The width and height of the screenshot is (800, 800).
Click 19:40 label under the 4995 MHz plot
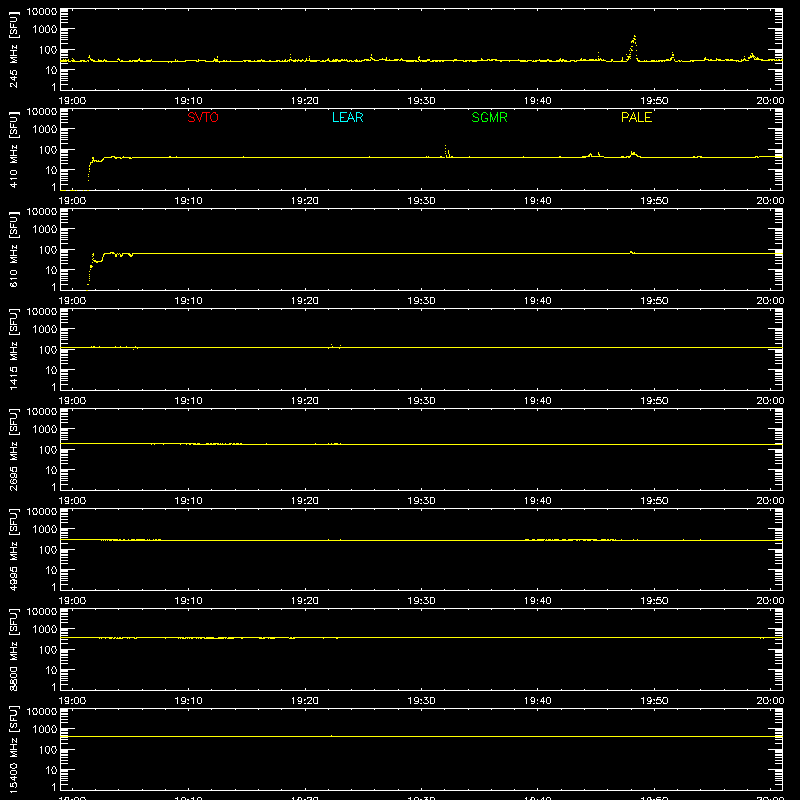pyautogui.click(x=538, y=601)
